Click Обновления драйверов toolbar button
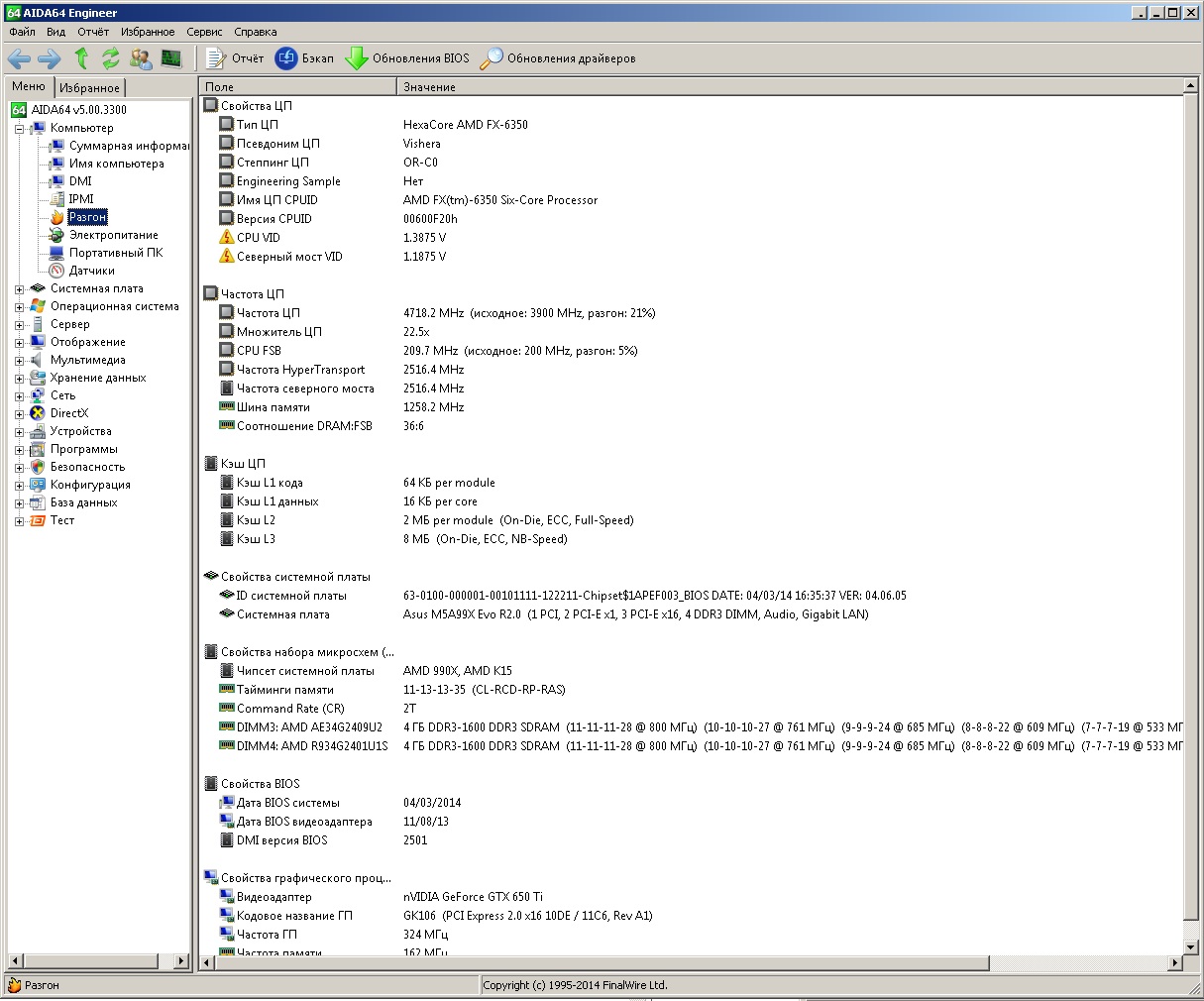 [558, 58]
